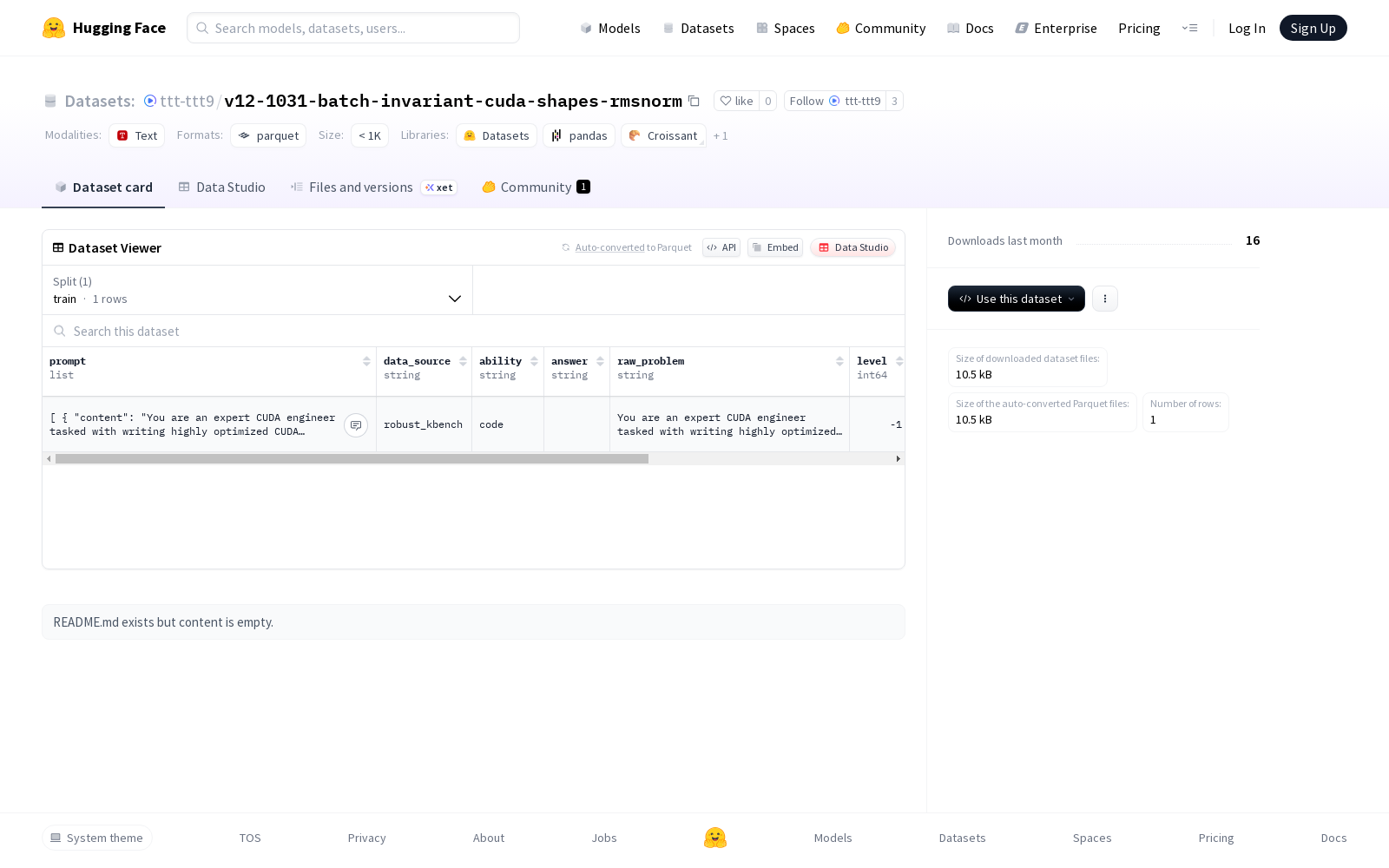Viewport: 1389px width, 868px height.
Task: Click the ttt-ttt9 avatar icon in title
Action: coord(150,101)
